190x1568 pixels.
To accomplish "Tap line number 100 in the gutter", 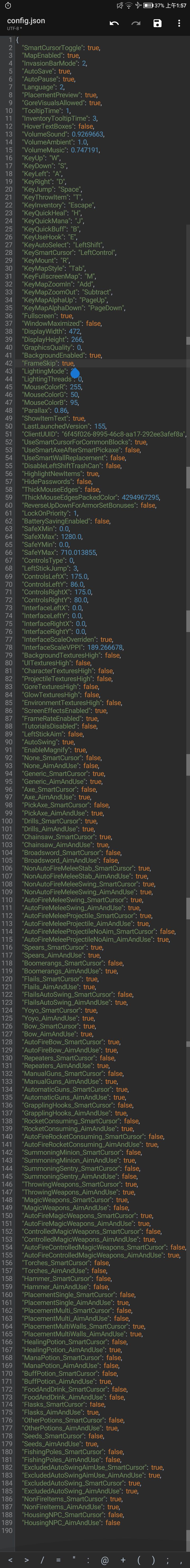I will pos(7,821).
